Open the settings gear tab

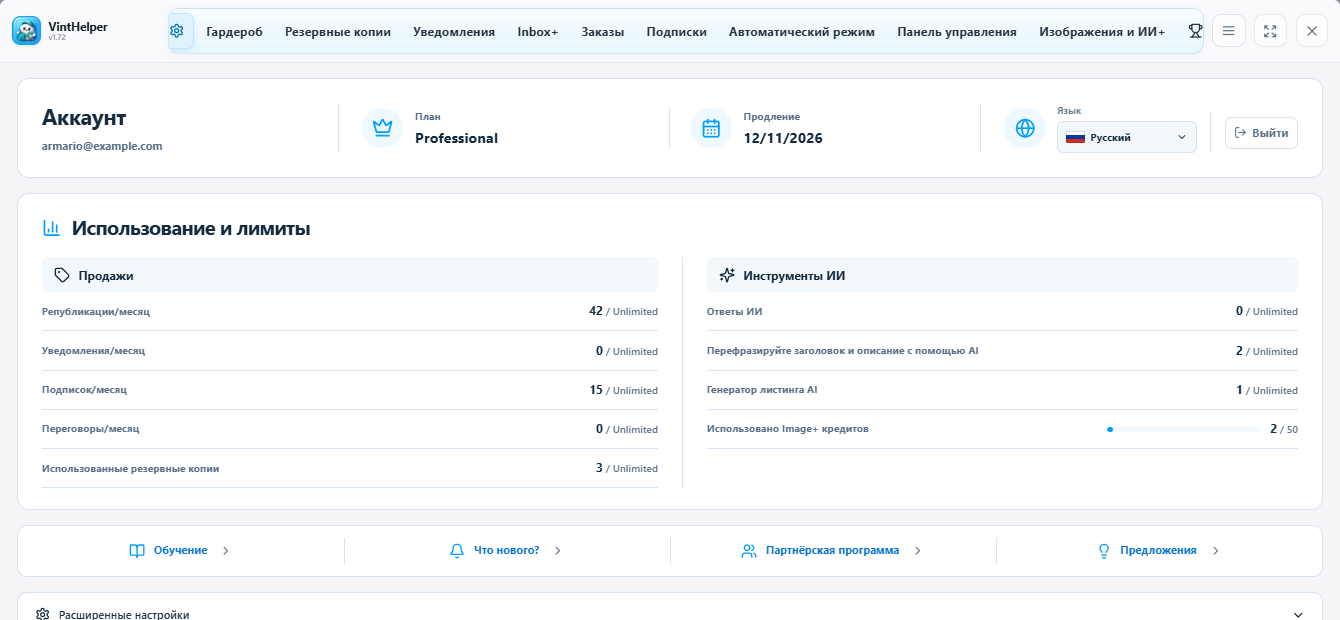(177, 31)
